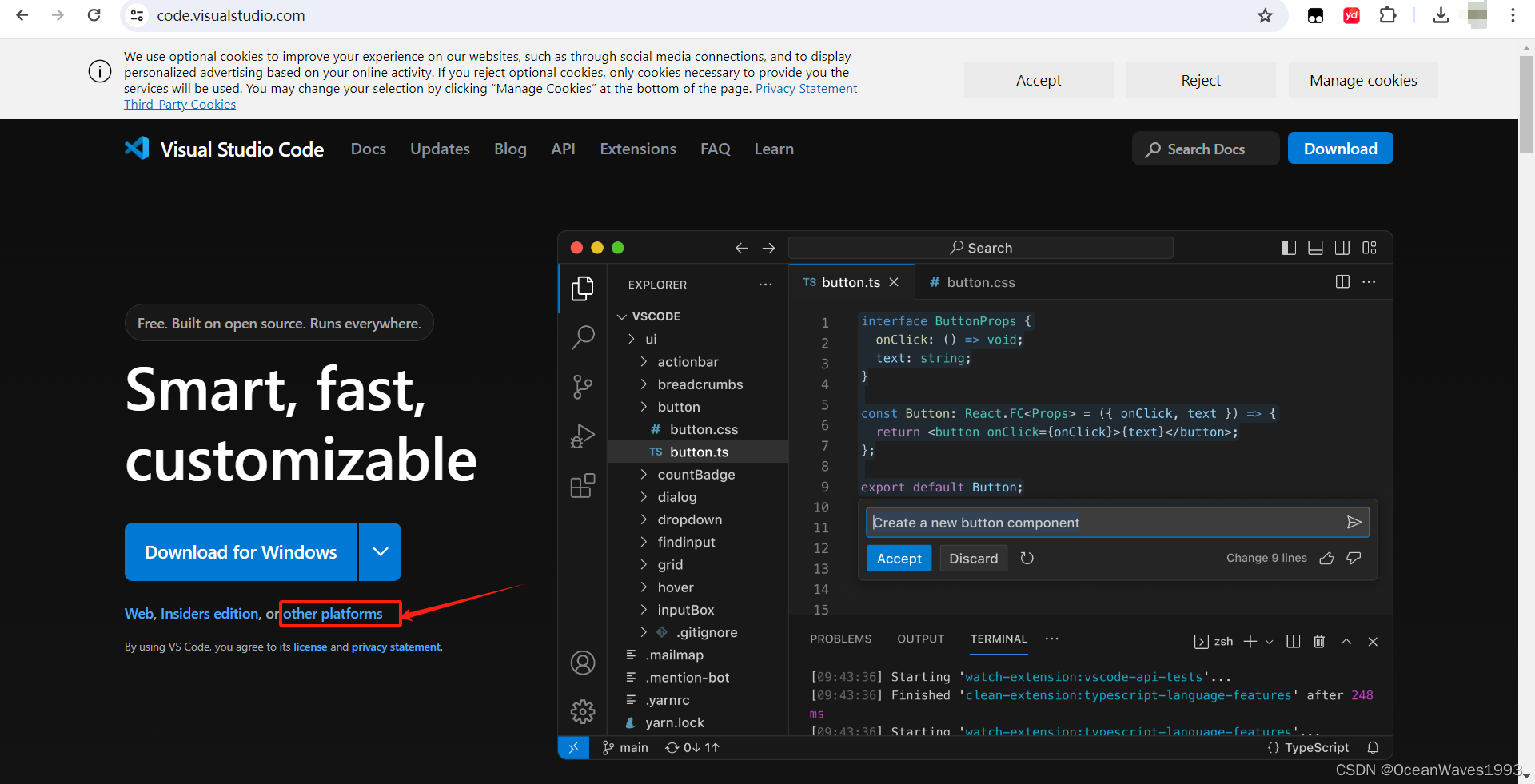Focus the Search Docs field

[1206, 149]
